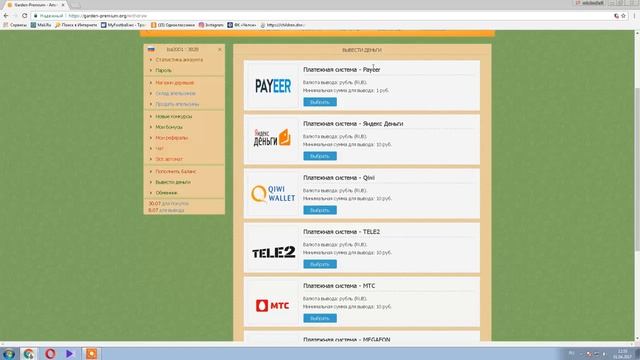
Task: Click the address bar URL
Action: (x=107, y=16)
